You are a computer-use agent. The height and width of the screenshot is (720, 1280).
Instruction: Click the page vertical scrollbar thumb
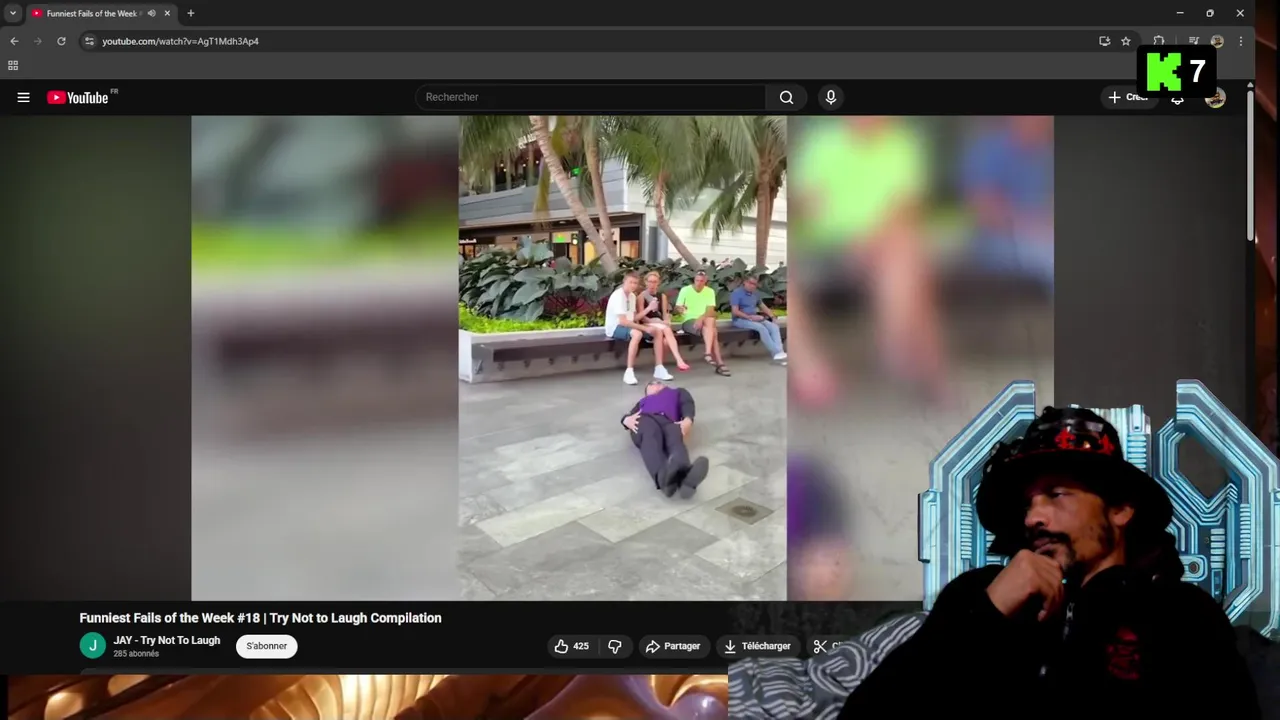tap(1250, 167)
